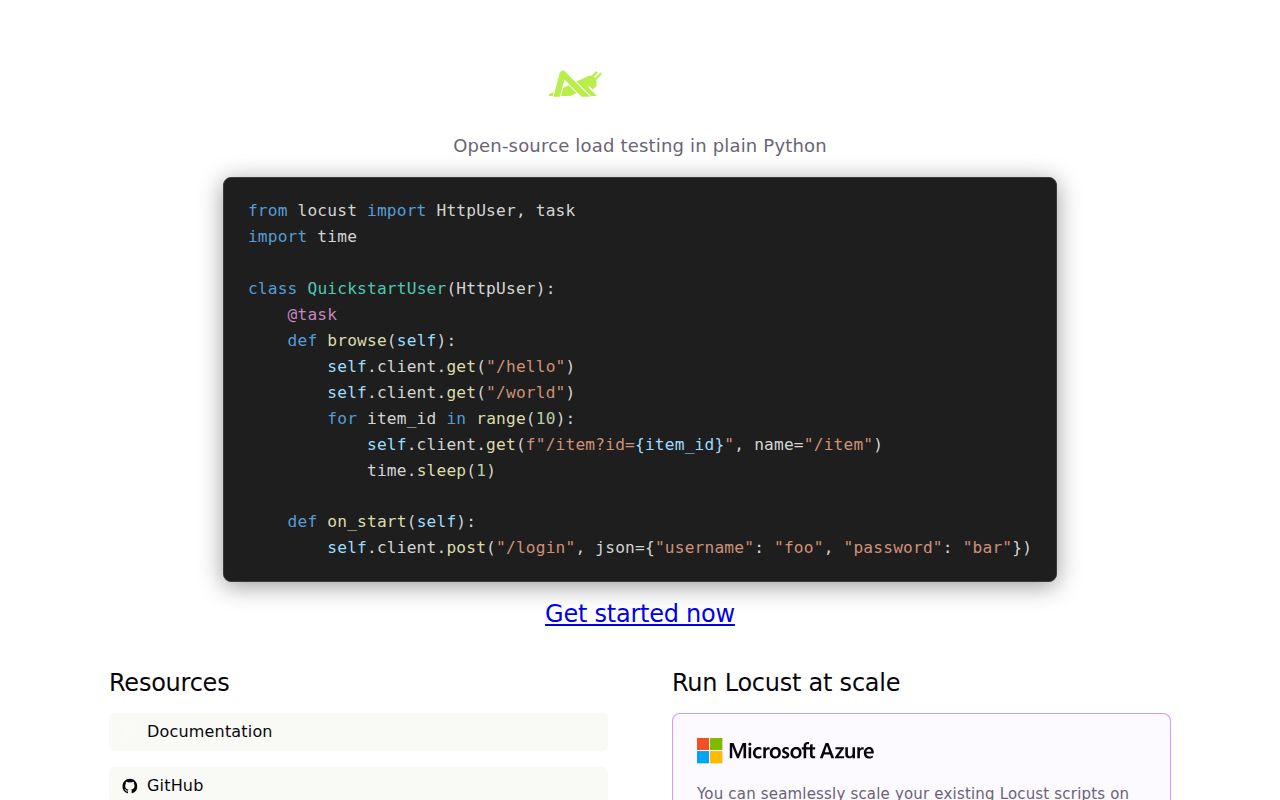Click the Run Locust at scale heading
Image resolution: width=1280 pixels, height=800 pixels.
click(786, 682)
